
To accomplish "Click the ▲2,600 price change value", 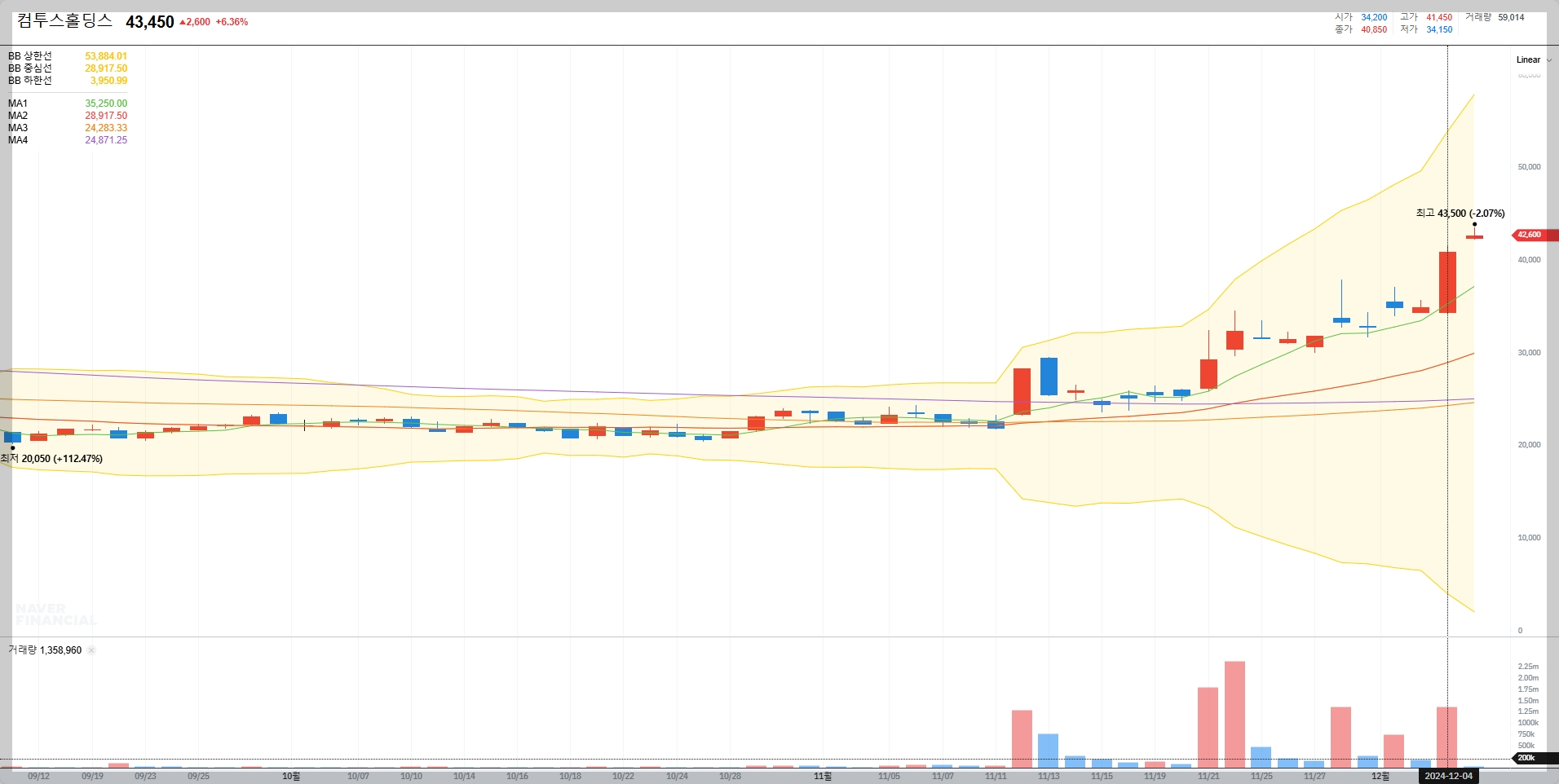I will [195, 22].
